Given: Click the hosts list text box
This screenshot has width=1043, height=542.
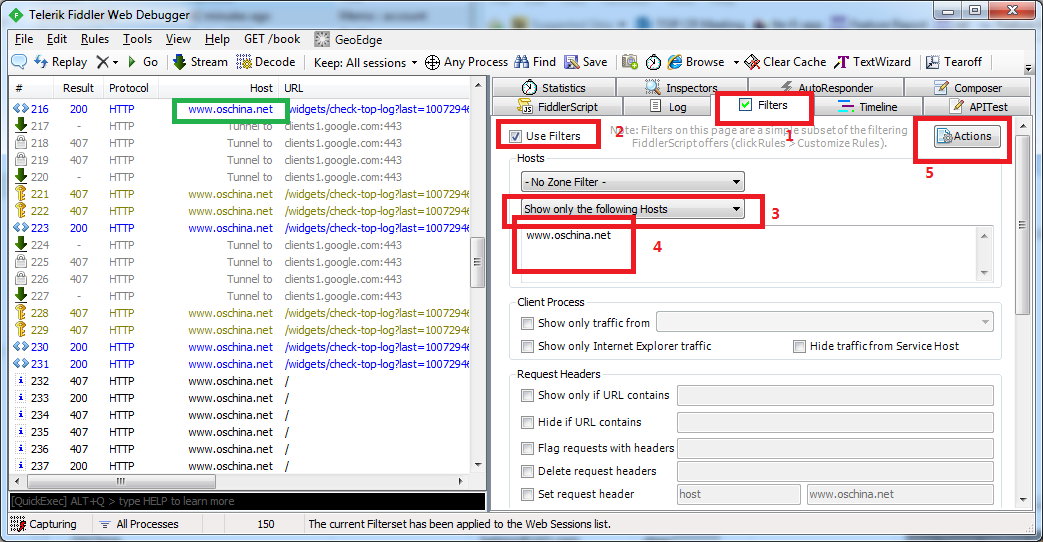Looking at the screenshot, I should (756, 254).
